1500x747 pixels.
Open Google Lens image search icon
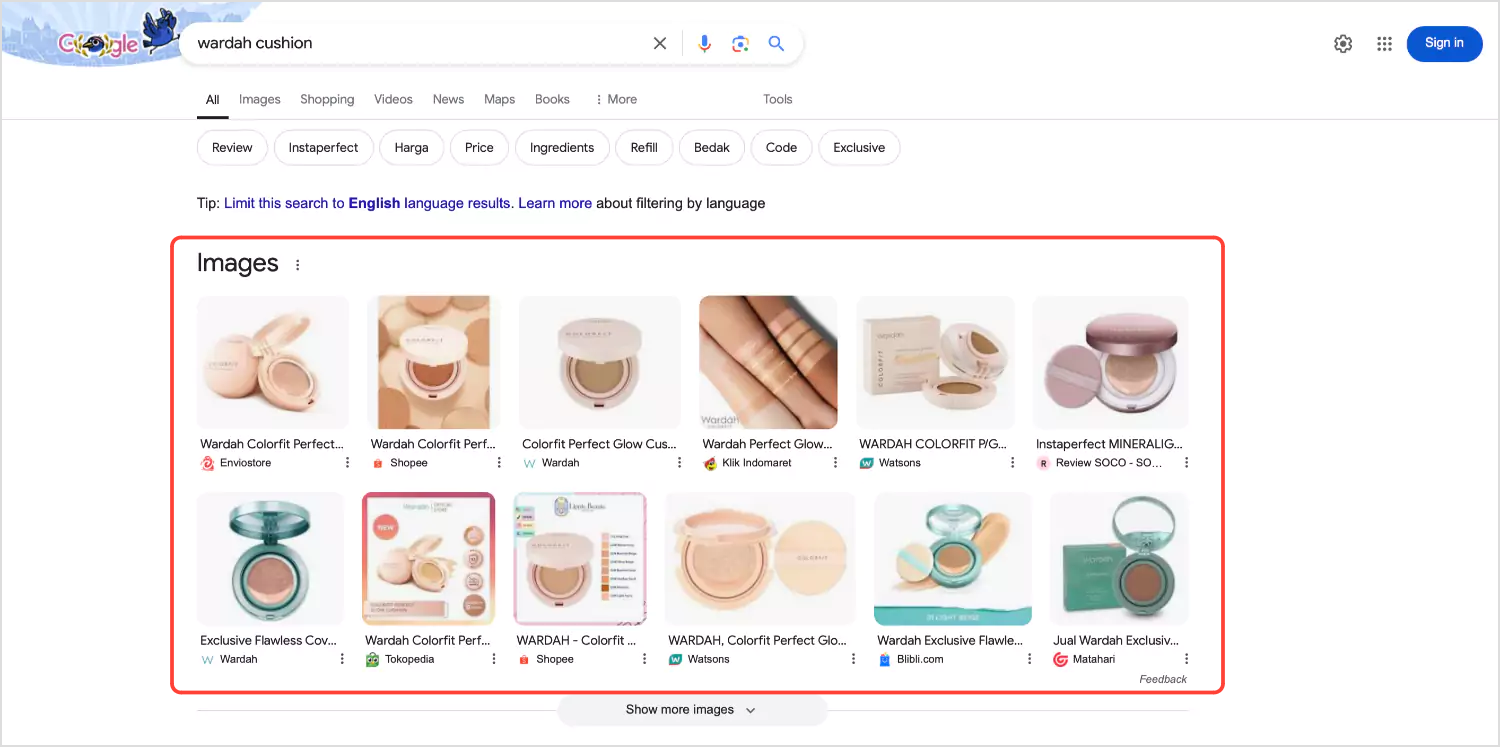pos(740,43)
